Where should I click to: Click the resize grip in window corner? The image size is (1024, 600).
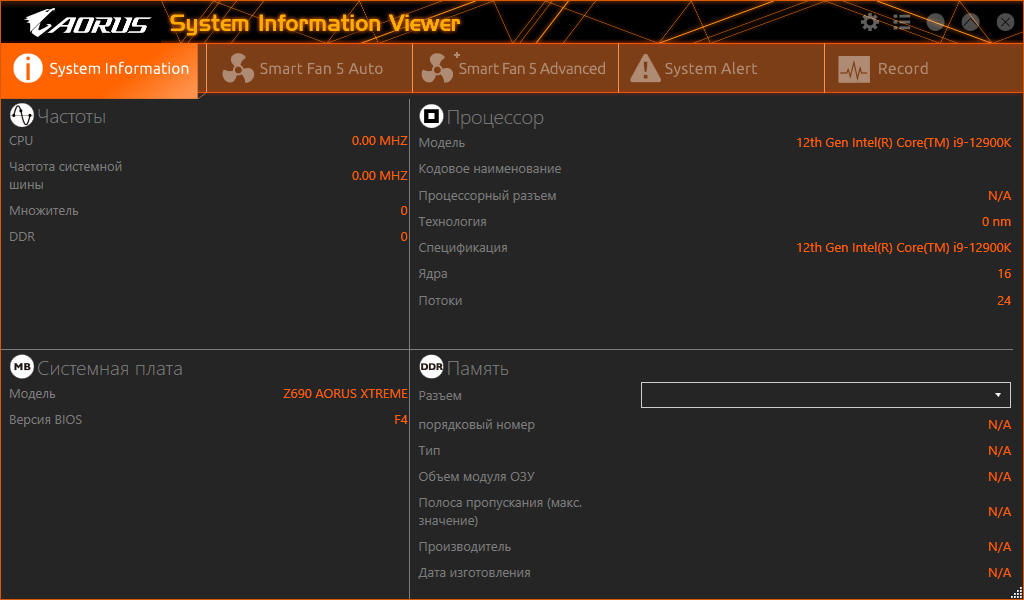point(1017,593)
